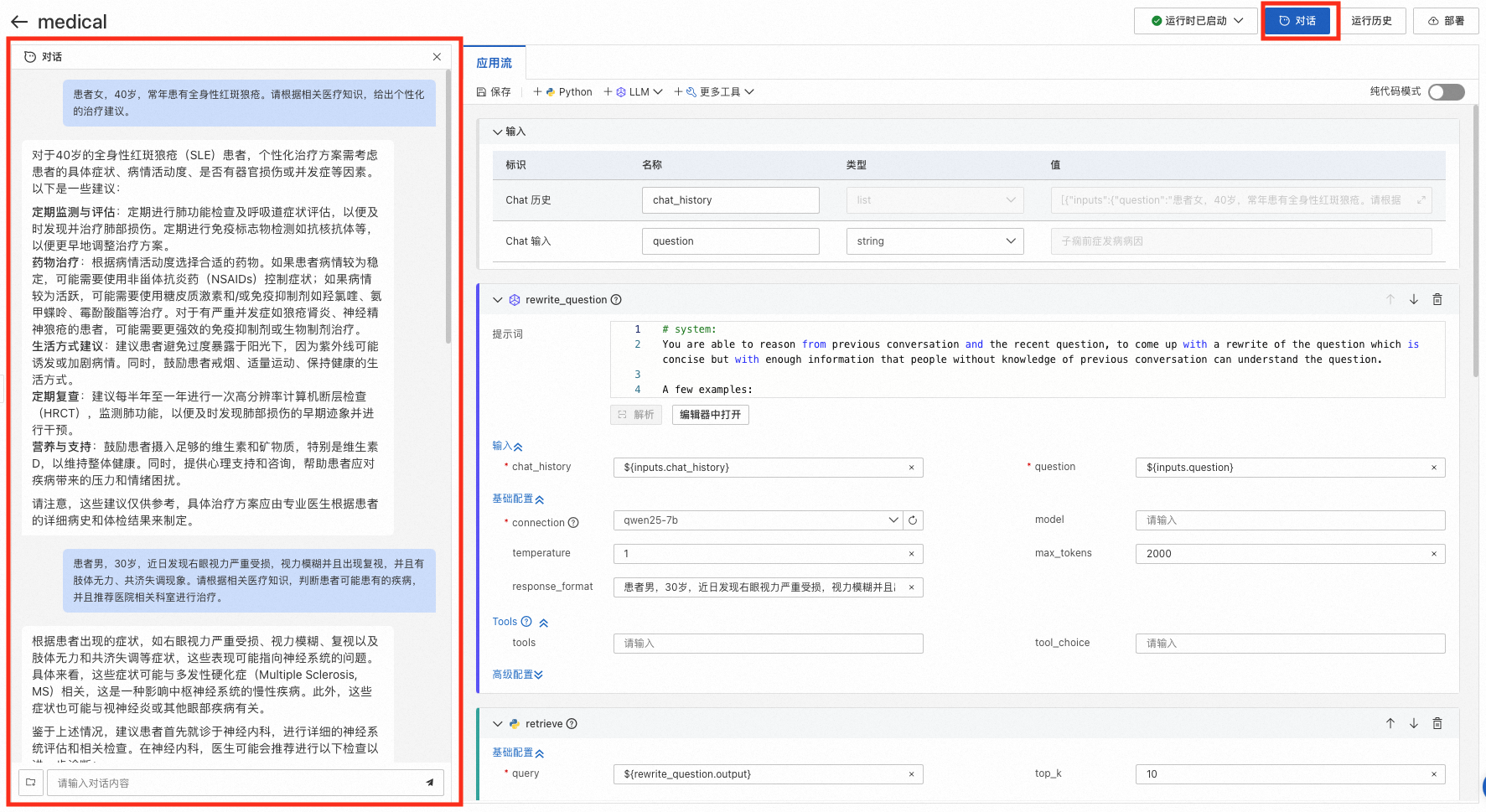Click the 编辑器中打开 button
This screenshot has width=1486, height=812.
click(x=711, y=415)
